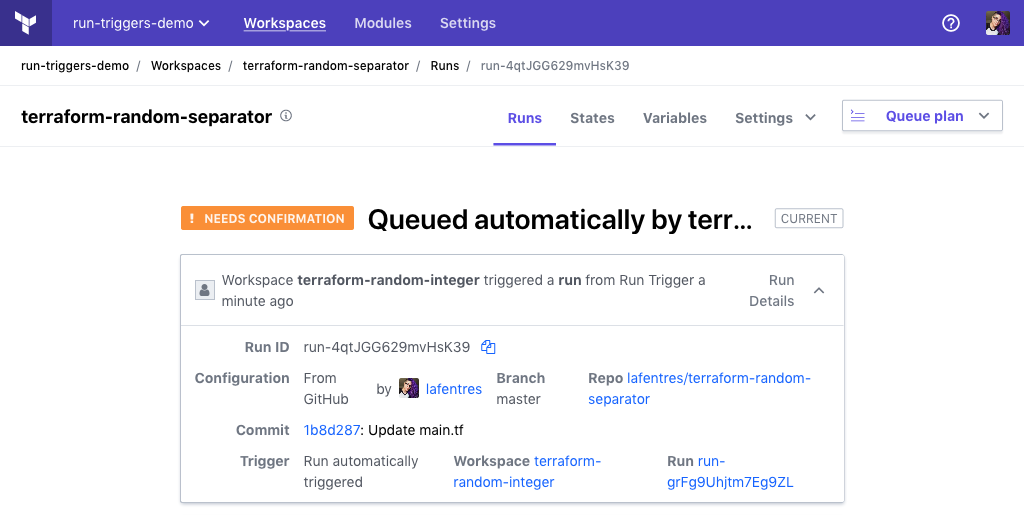
Task: Switch to the Variables tab
Action: pyautogui.click(x=675, y=118)
